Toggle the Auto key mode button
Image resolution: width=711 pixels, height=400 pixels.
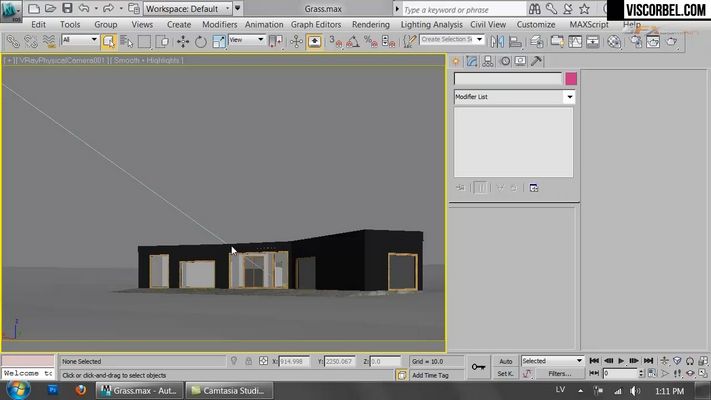(x=505, y=361)
